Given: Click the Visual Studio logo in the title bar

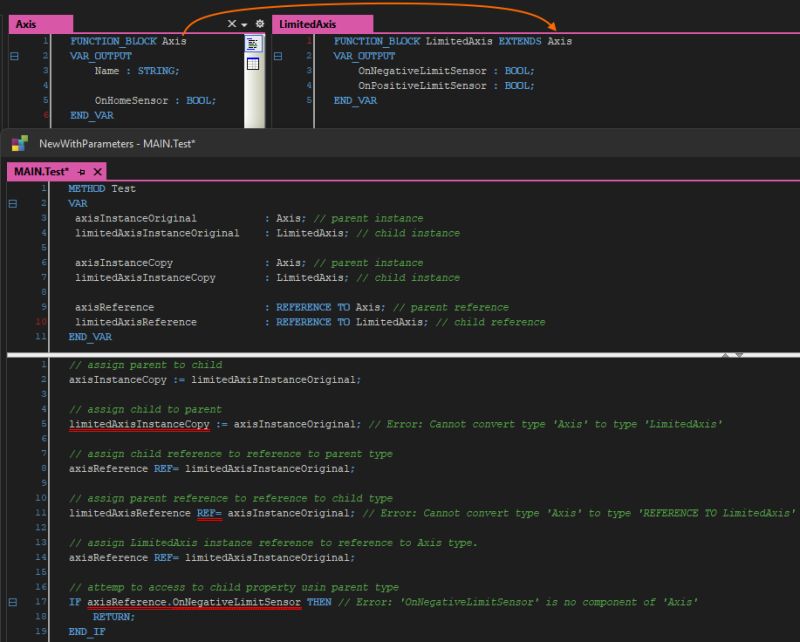Looking at the screenshot, I should pyautogui.click(x=19, y=143).
